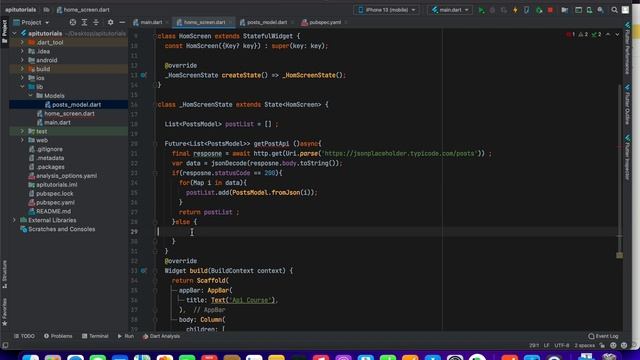Image resolution: width=640 pixels, height=360 pixels.
Task: Click override gutter icon at line 13
Action: pos(144,75)
